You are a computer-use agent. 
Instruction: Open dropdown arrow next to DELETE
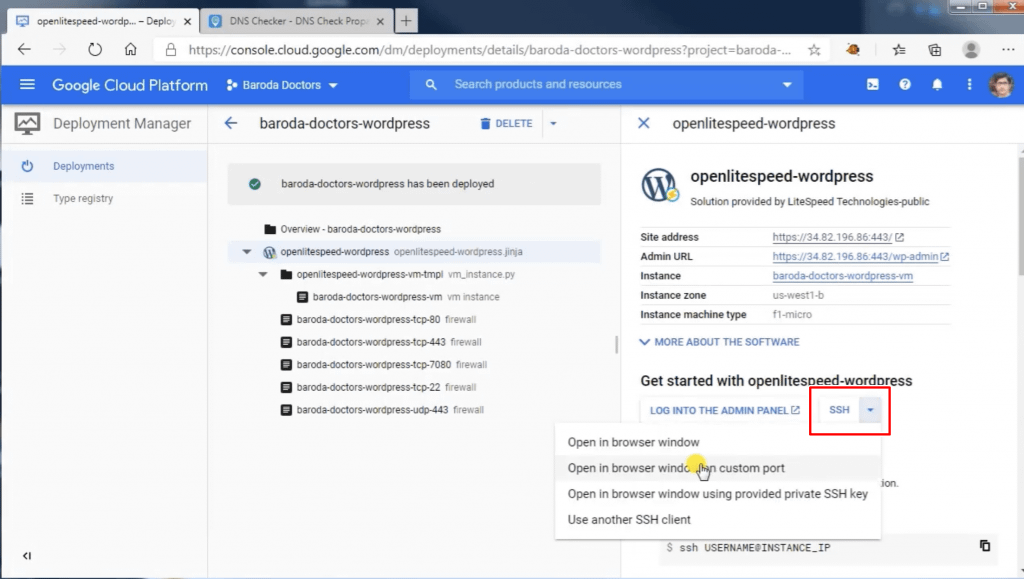(x=553, y=123)
